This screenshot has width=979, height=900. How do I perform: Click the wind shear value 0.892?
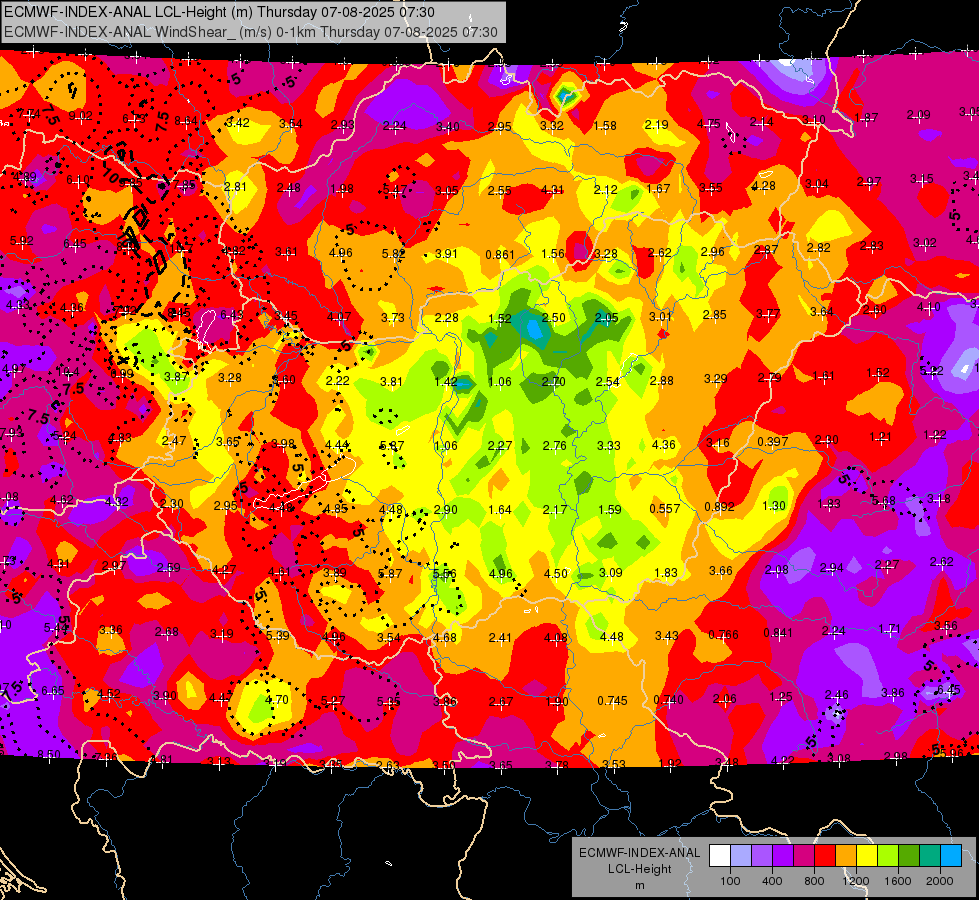tap(719, 507)
